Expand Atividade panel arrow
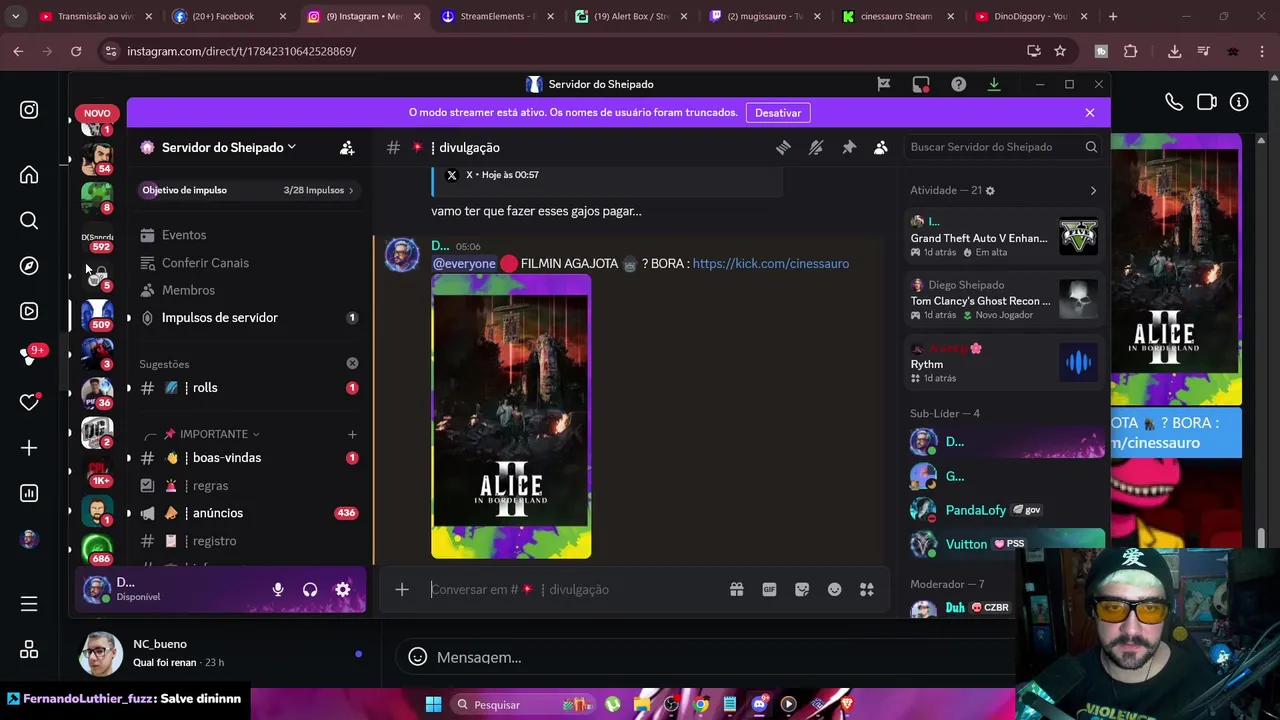 [1093, 191]
